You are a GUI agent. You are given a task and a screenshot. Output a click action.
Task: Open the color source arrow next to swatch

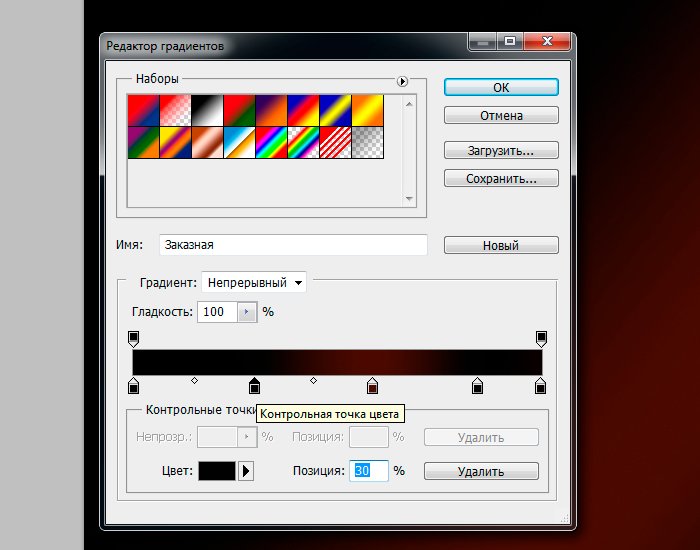[247, 471]
